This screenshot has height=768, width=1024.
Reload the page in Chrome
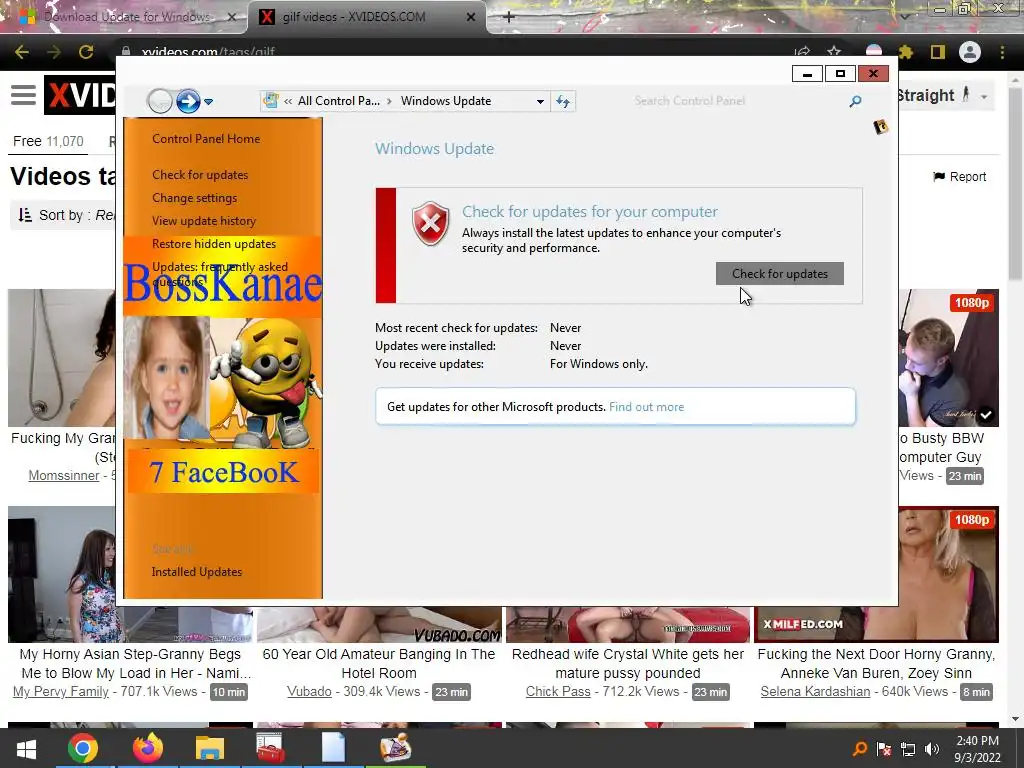click(86, 52)
